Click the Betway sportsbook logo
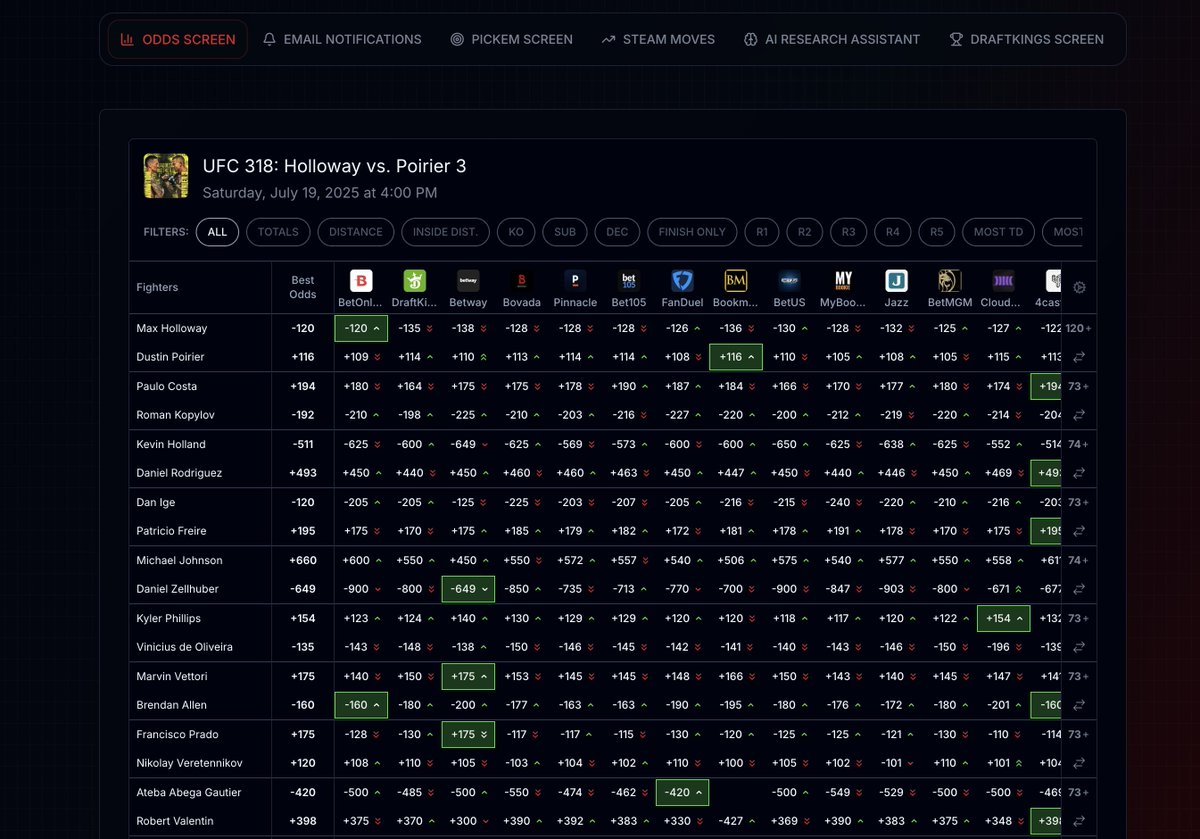Screen dimensions: 1200x839 (468, 281)
